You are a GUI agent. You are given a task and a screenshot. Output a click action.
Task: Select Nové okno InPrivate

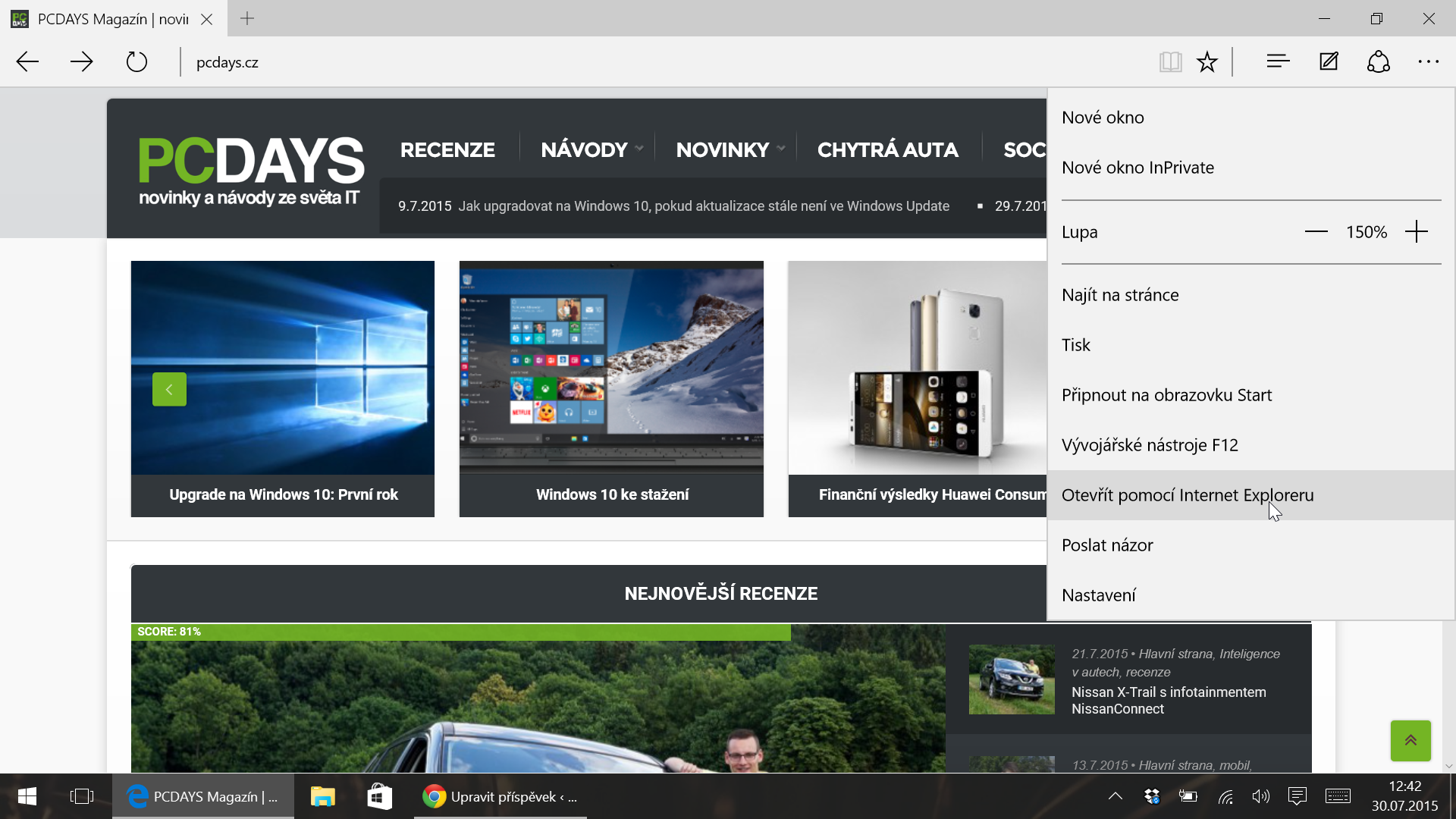pos(1137,168)
